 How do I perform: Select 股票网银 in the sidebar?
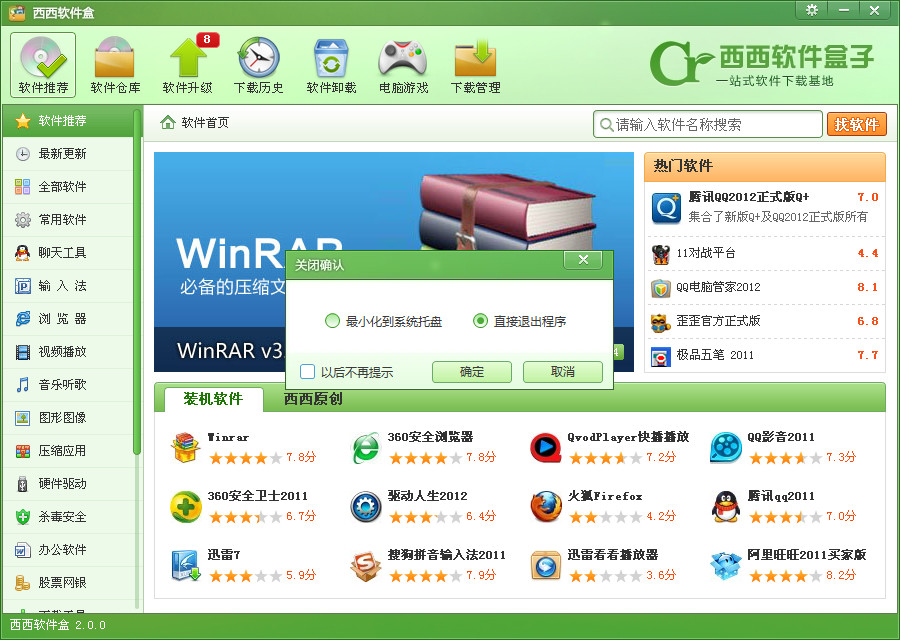tap(68, 583)
